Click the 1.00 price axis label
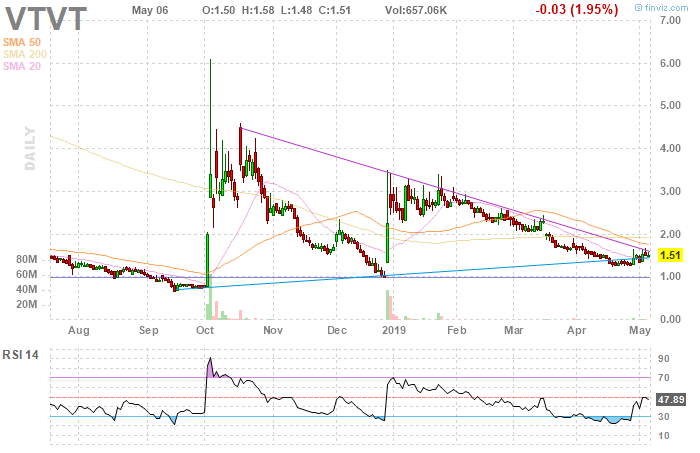 point(671,276)
